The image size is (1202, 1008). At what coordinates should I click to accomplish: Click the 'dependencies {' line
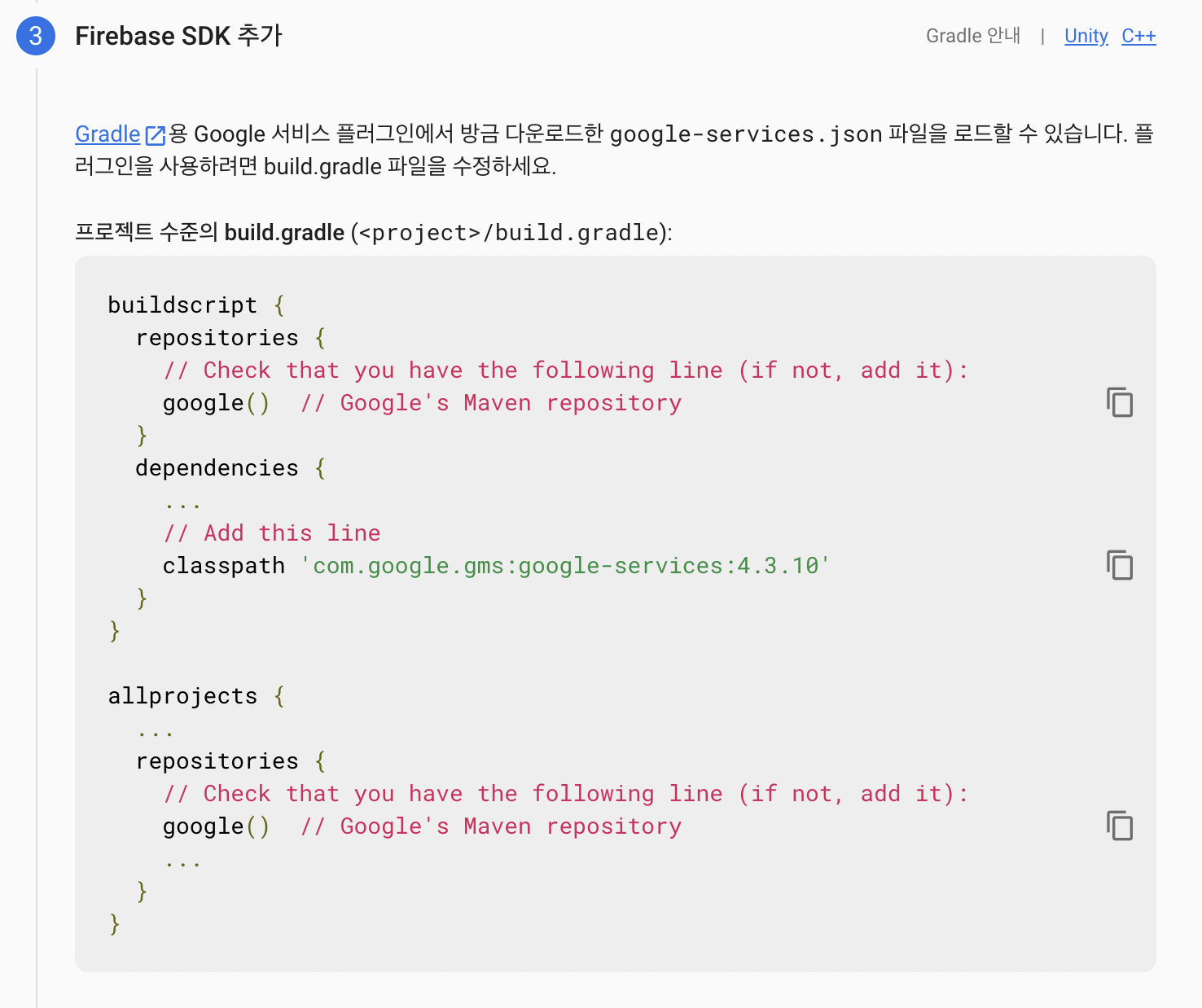click(230, 467)
